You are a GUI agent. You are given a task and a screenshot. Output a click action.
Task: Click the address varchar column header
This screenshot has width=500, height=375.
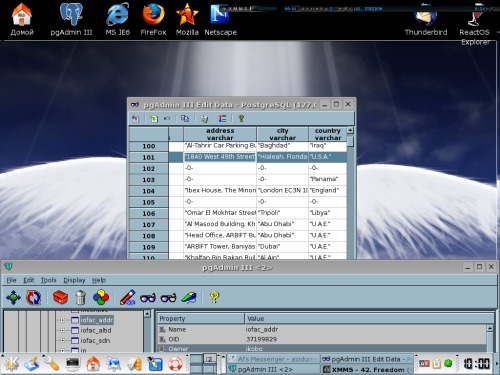point(220,134)
